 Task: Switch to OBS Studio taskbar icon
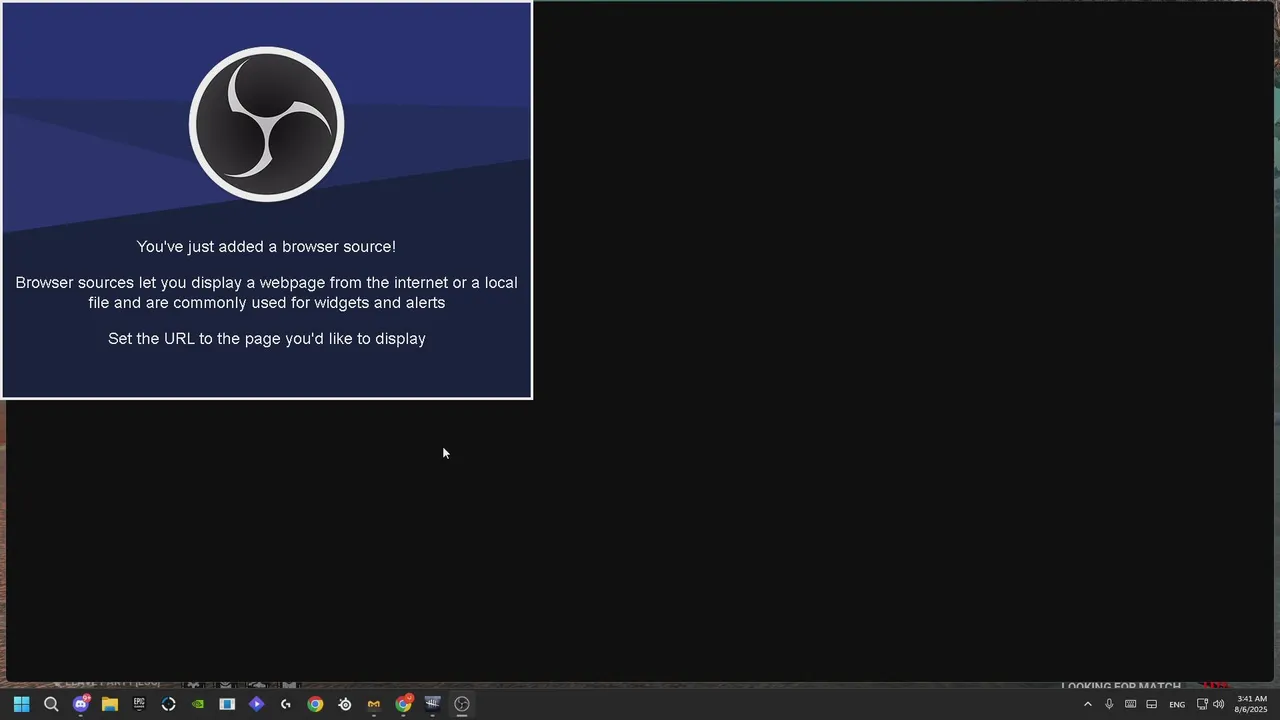coord(462,704)
